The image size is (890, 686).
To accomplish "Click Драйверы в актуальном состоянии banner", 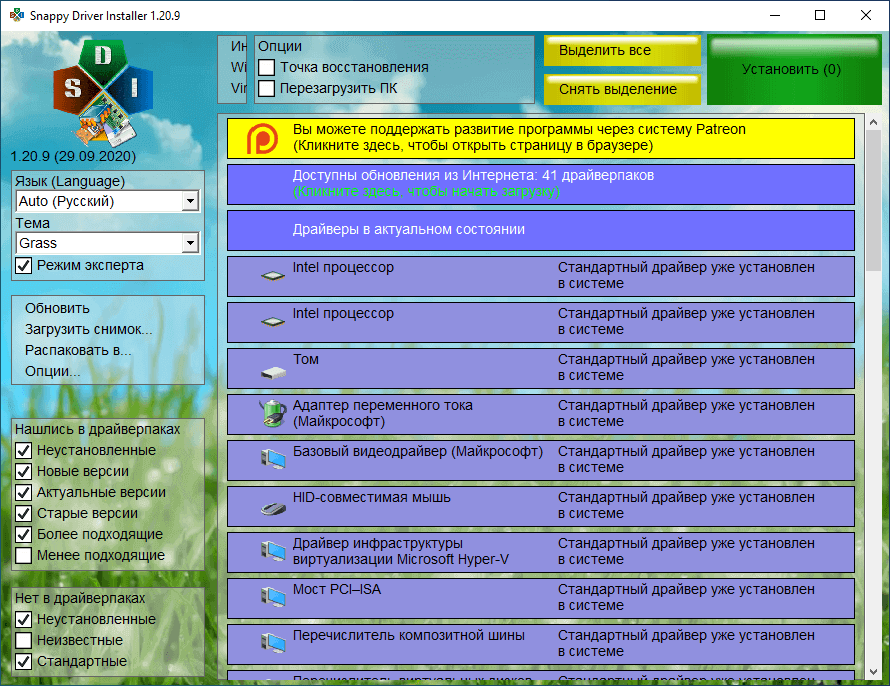I will coord(541,230).
